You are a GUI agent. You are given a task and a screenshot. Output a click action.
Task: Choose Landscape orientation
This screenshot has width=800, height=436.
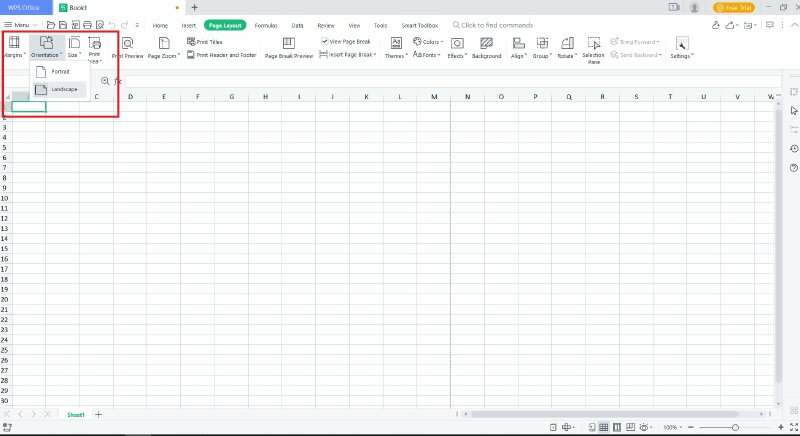(60, 89)
